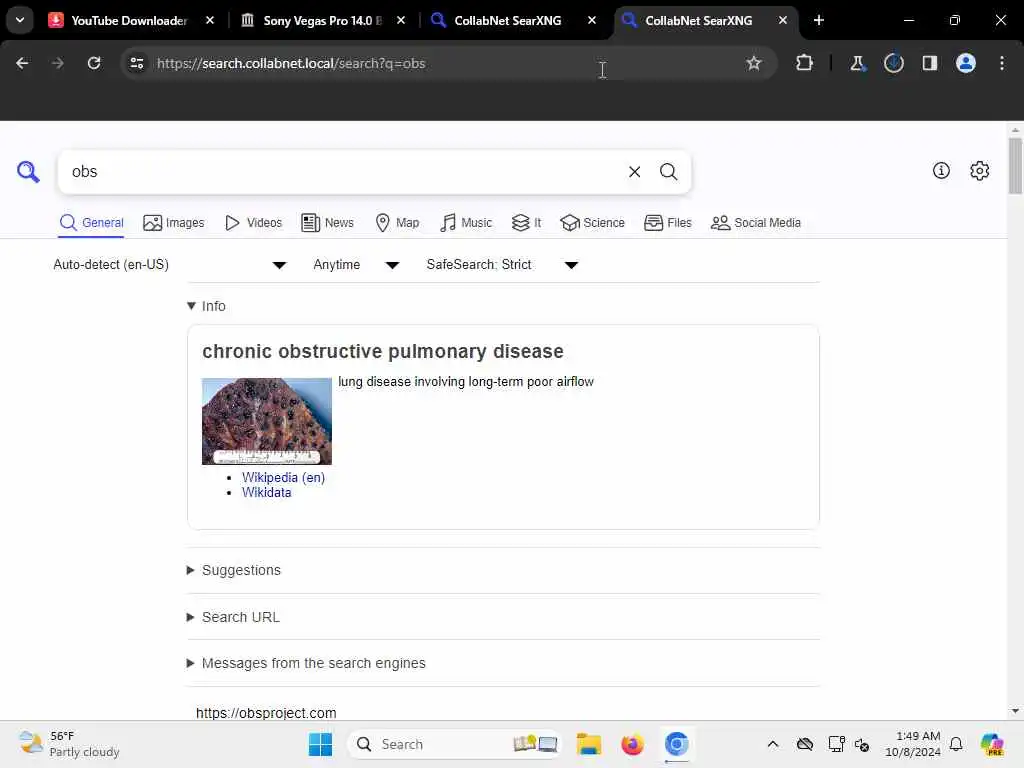Expand the Search URL section
1024x768 pixels.
[x=233, y=617]
